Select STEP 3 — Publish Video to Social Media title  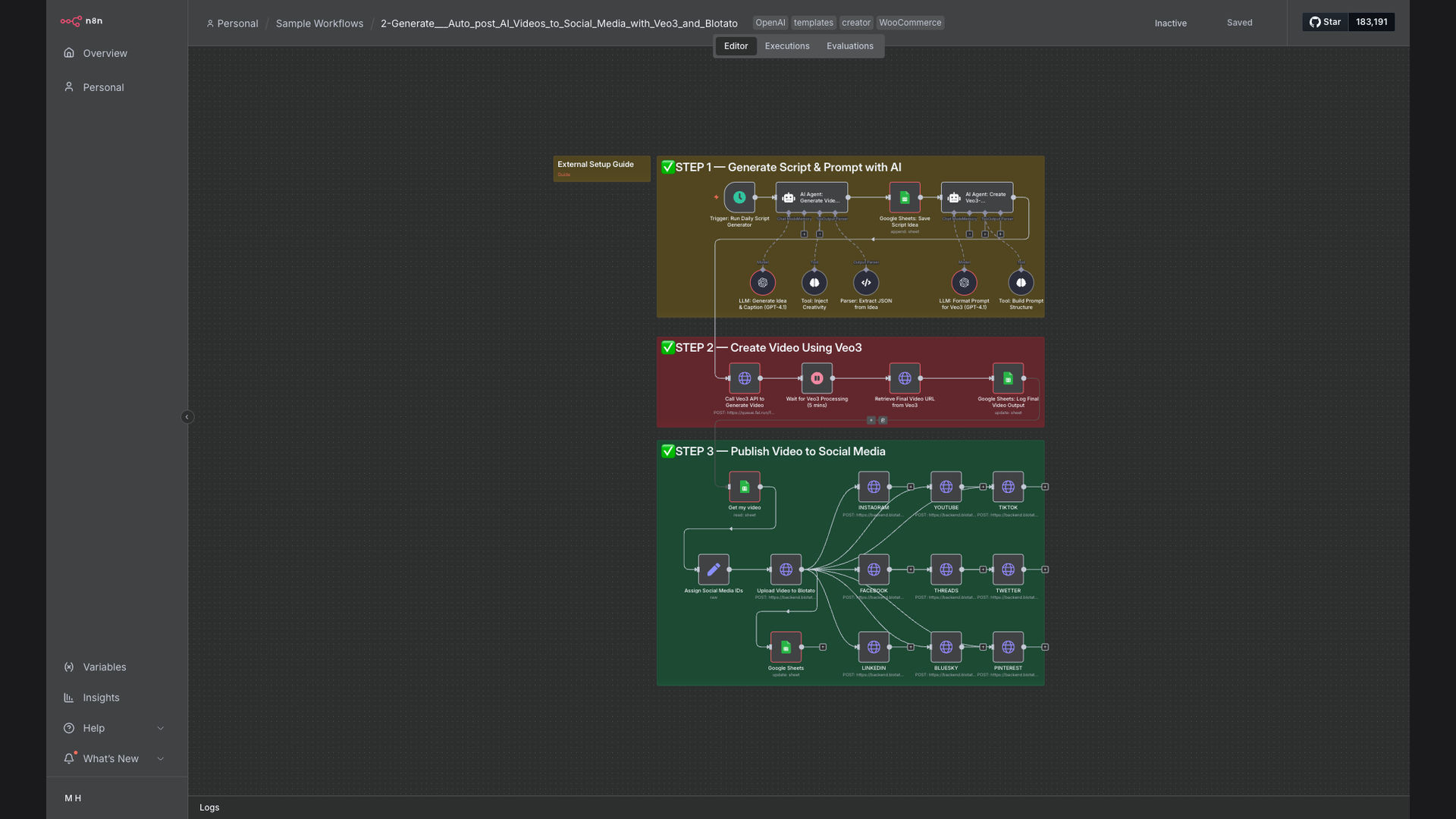click(773, 452)
